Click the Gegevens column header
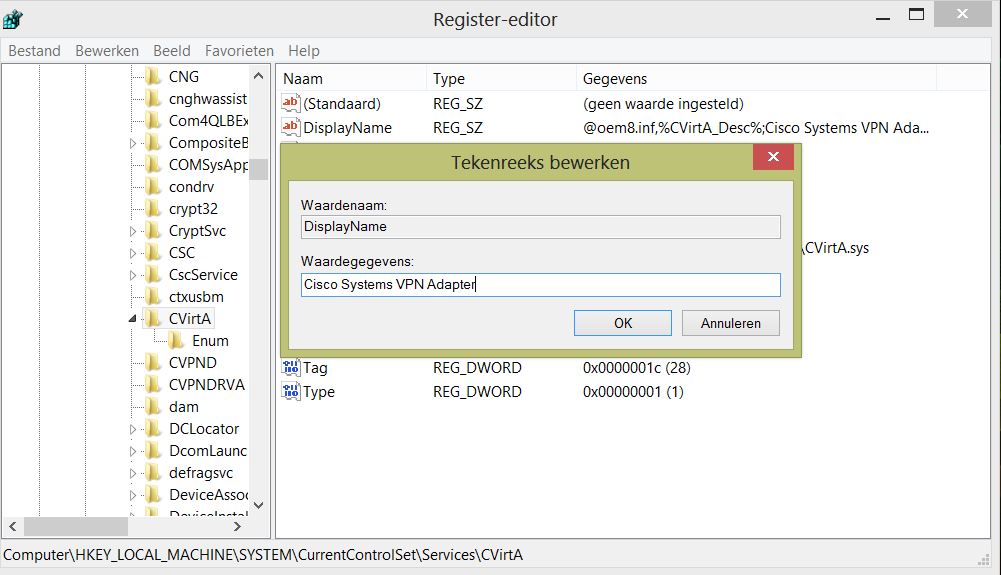This screenshot has height=575, width=1001. pyautogui.click(x=614, y=78)
